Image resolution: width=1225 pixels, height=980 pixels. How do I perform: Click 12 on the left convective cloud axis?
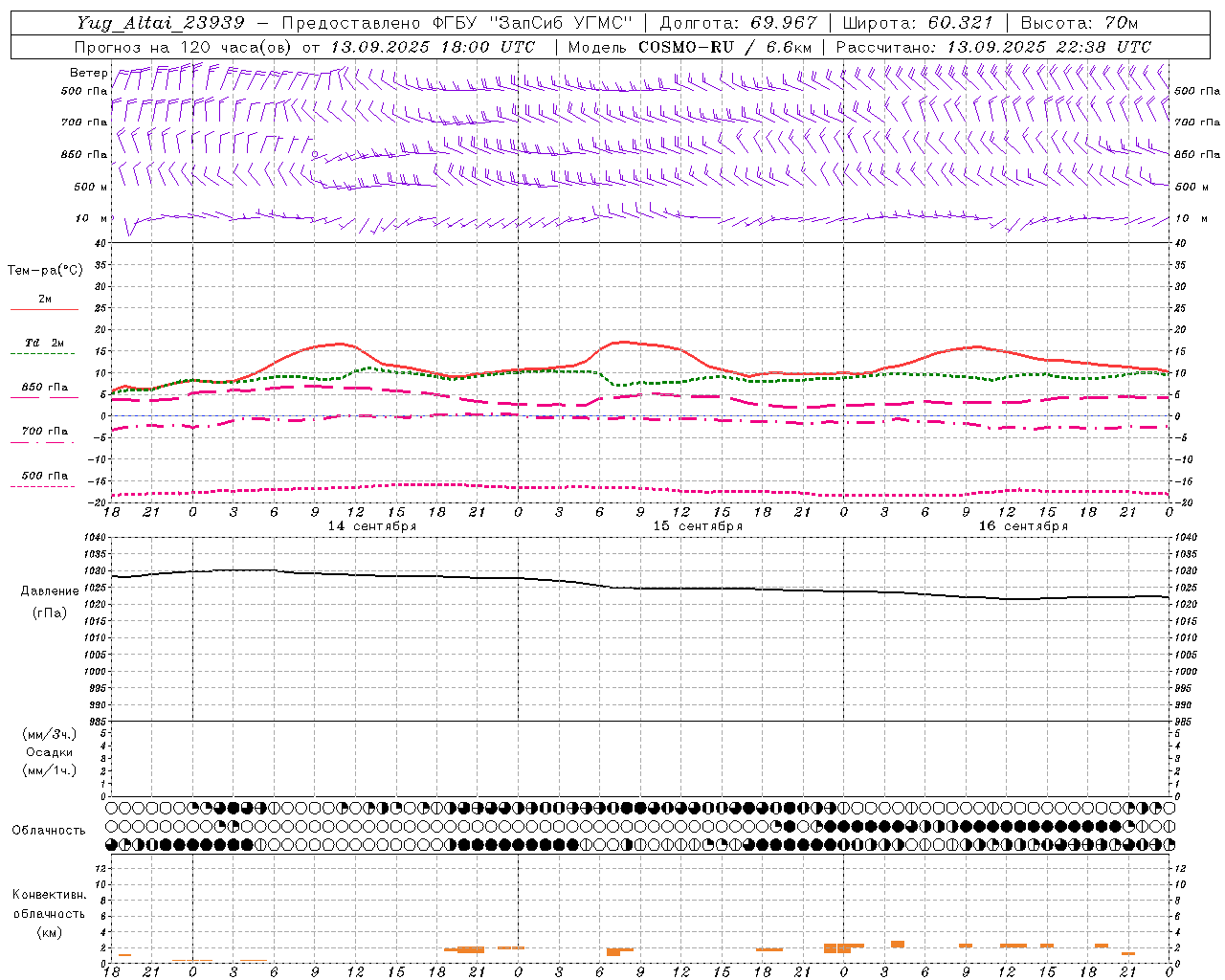point(100,868)
